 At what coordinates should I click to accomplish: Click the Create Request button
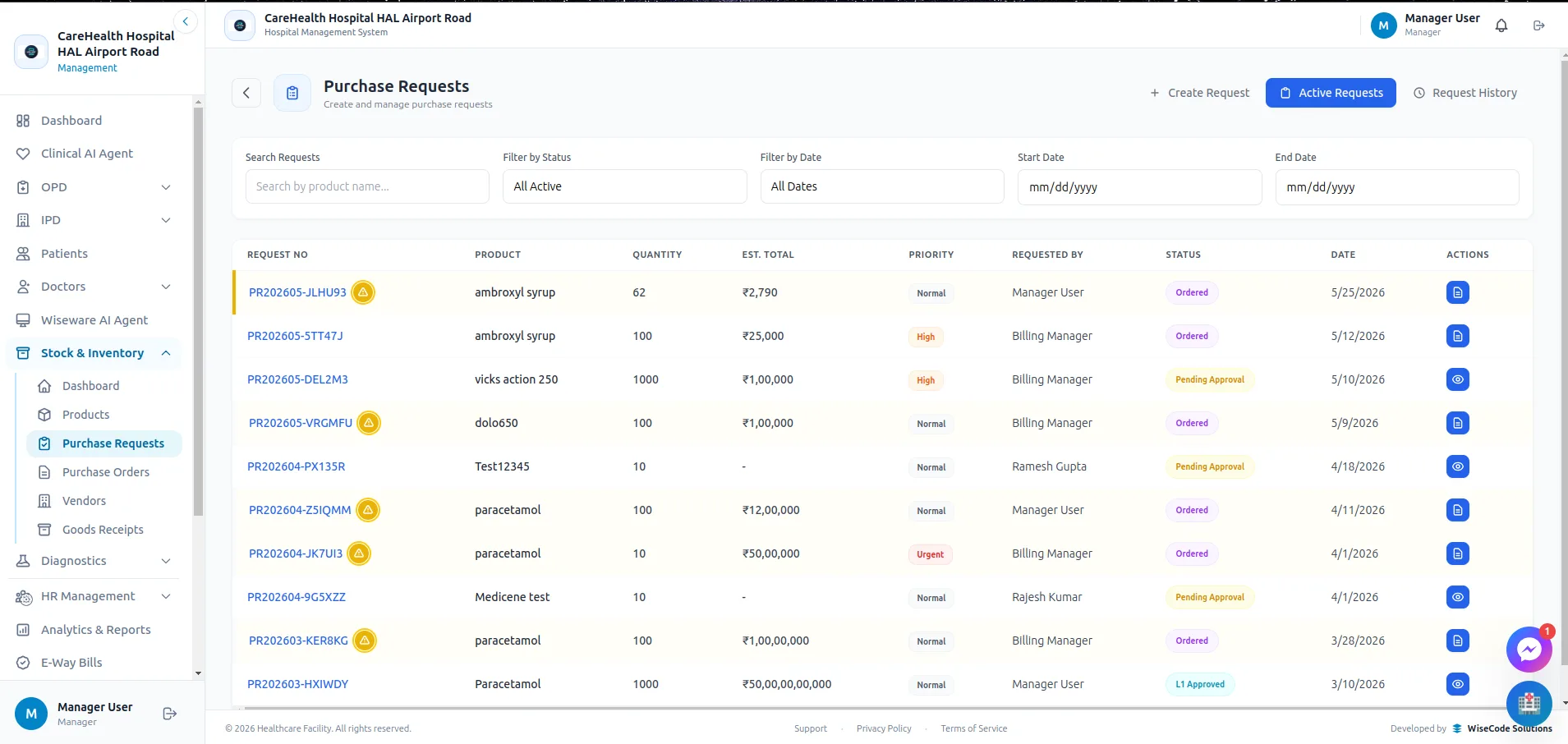[1200, 93]
